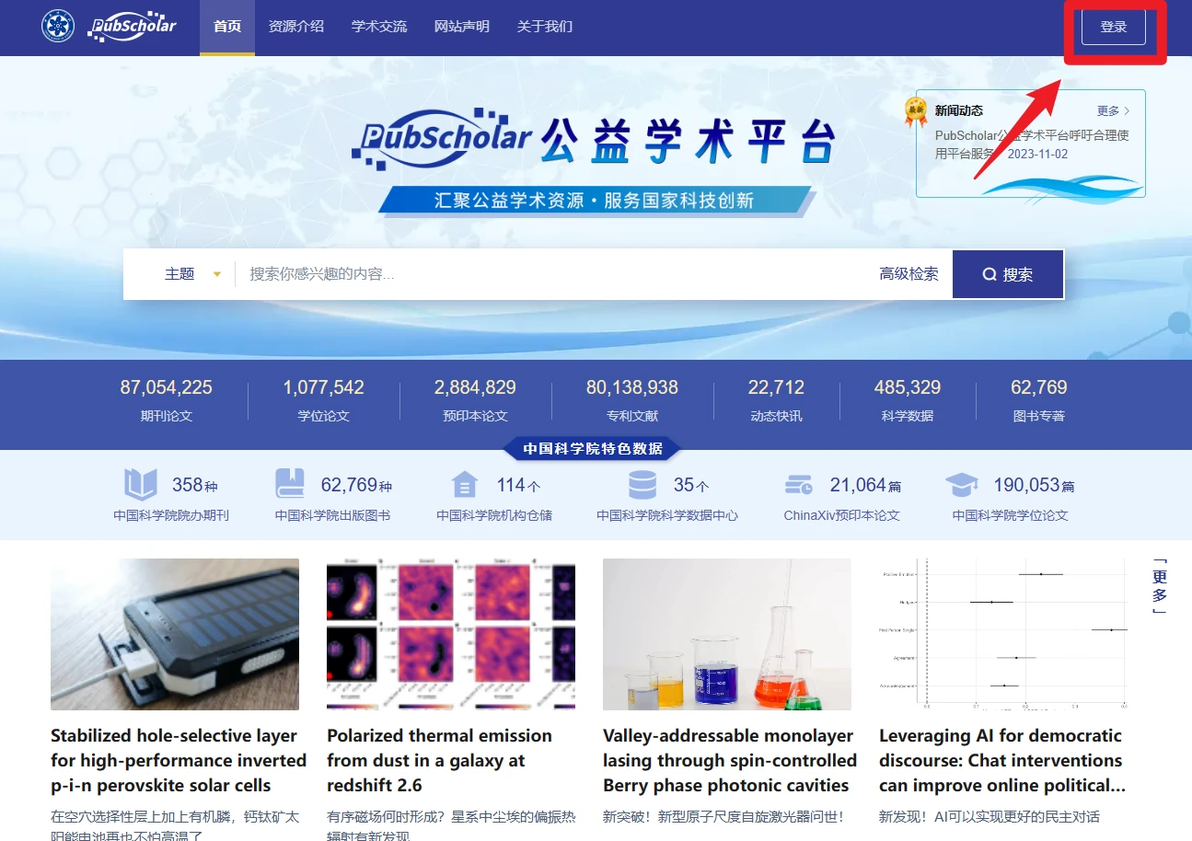1192x841 pixels.
Task: Click the 新闻动态 medal badge icon
Action: pyautogui.click(x=915, y=112)
